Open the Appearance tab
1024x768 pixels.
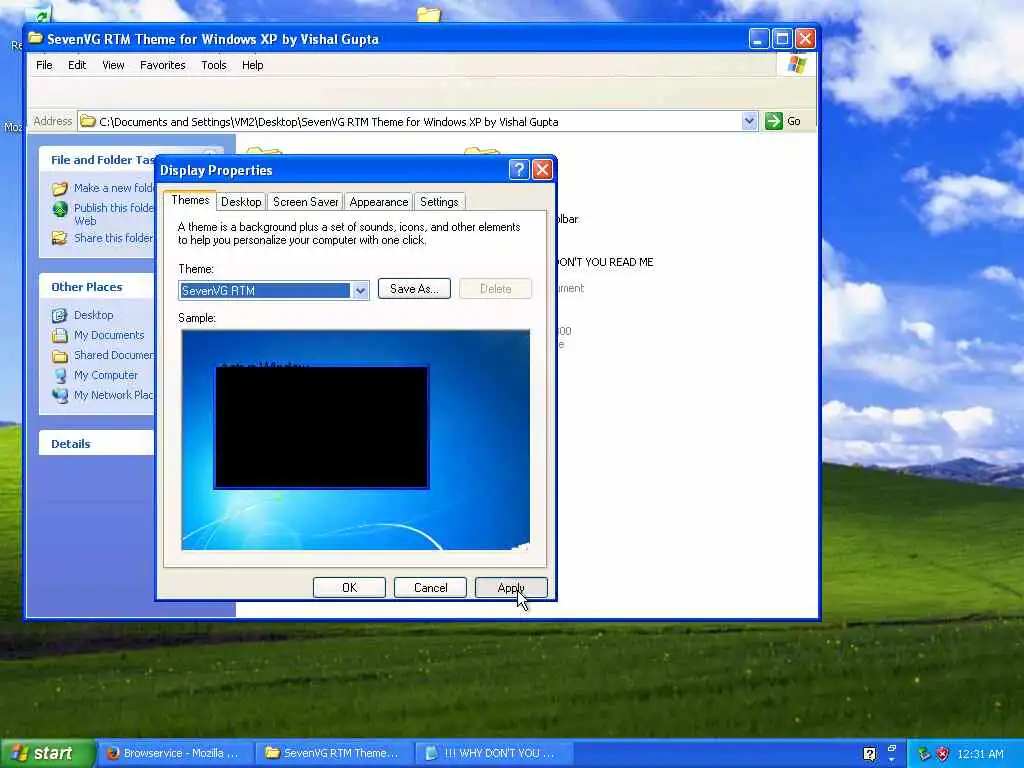pyautogui.click(x=379, y=202)
